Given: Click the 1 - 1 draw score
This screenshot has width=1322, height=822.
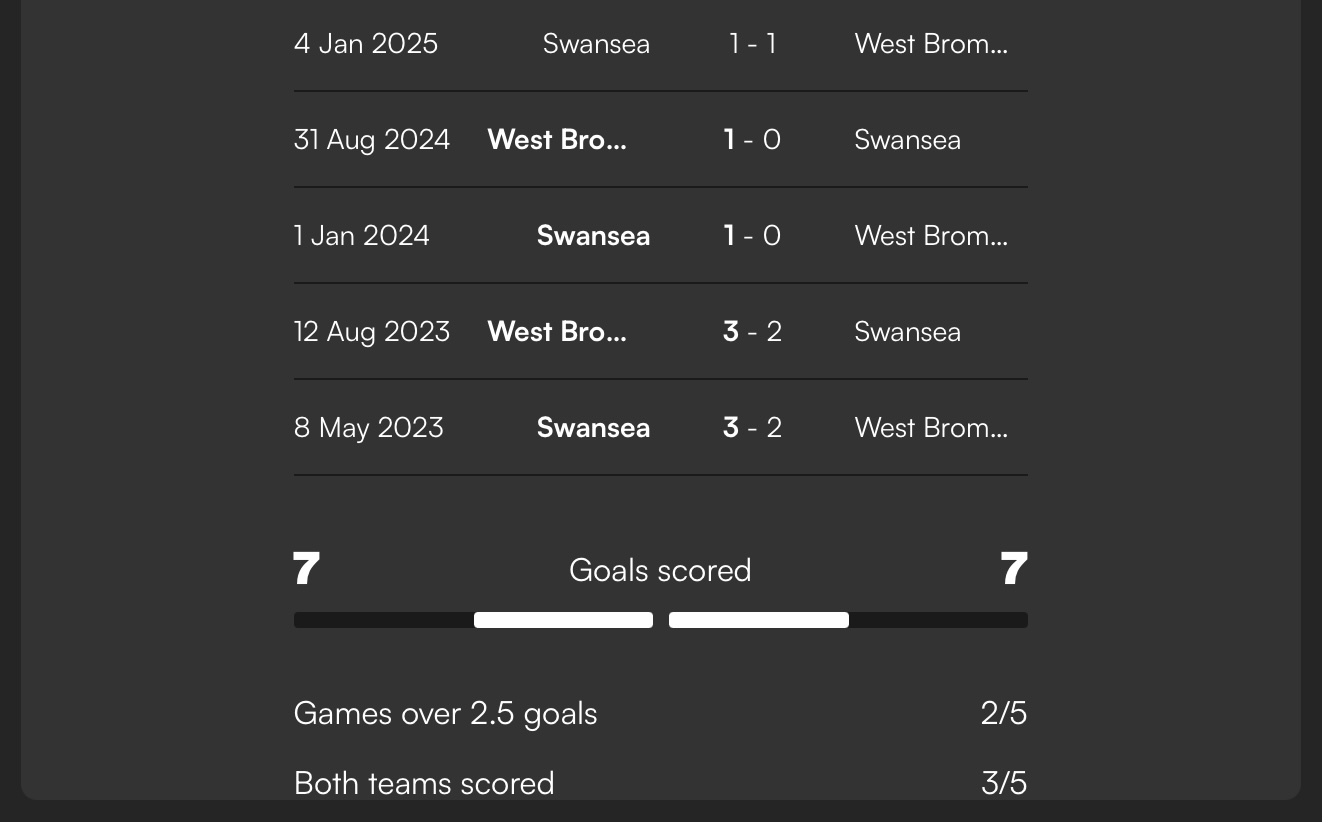Looking at the screenshot, I should tap(752, 44).
